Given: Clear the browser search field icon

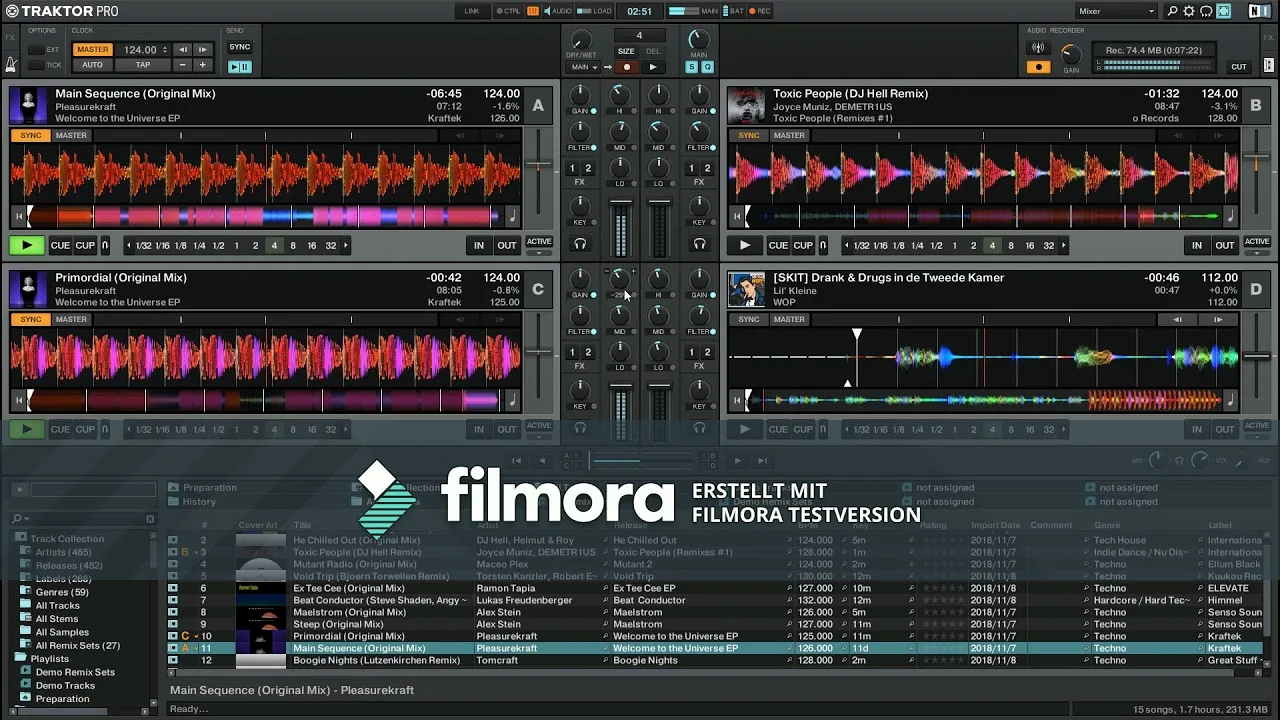Looking at the screenshot, I should (x=150, y=519).
